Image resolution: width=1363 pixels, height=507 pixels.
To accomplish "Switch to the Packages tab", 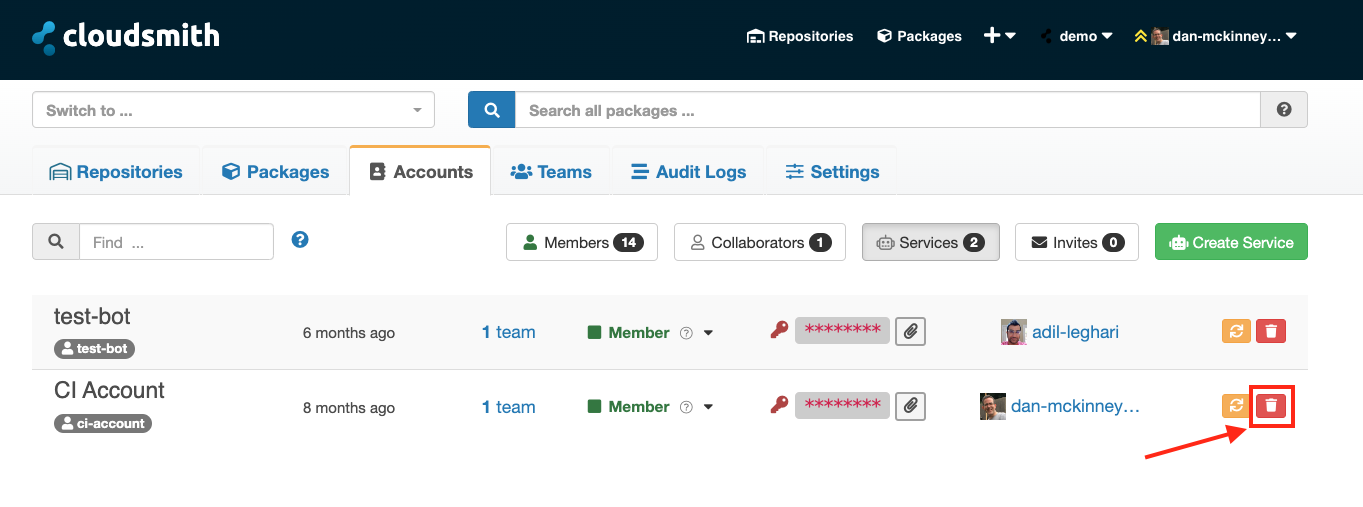I will (x=275, y=172).
